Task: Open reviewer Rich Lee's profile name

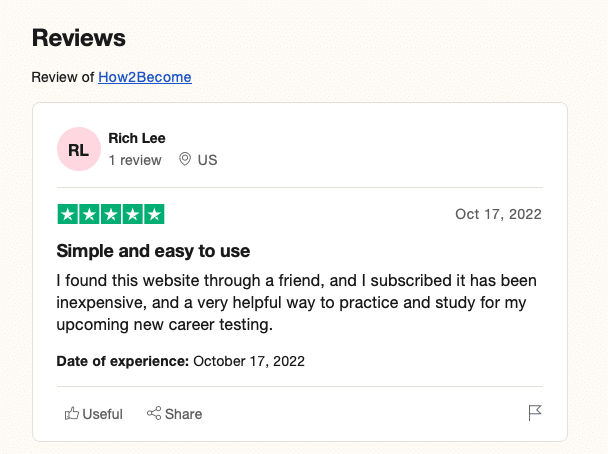Action: (x=137, y=138)
